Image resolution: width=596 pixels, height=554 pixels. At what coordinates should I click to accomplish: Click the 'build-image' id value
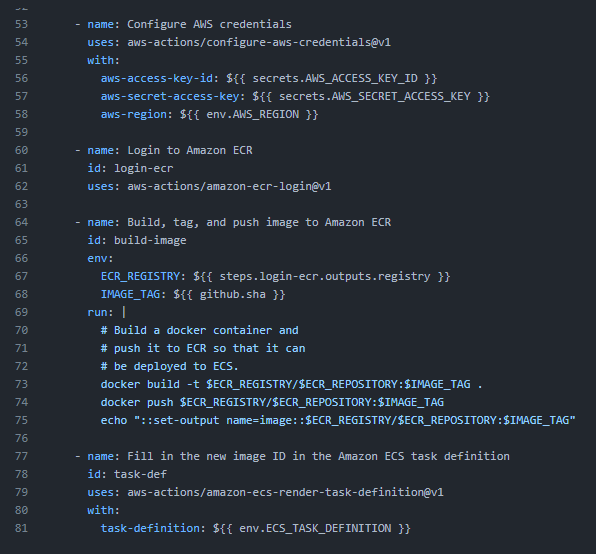point(150,241)
